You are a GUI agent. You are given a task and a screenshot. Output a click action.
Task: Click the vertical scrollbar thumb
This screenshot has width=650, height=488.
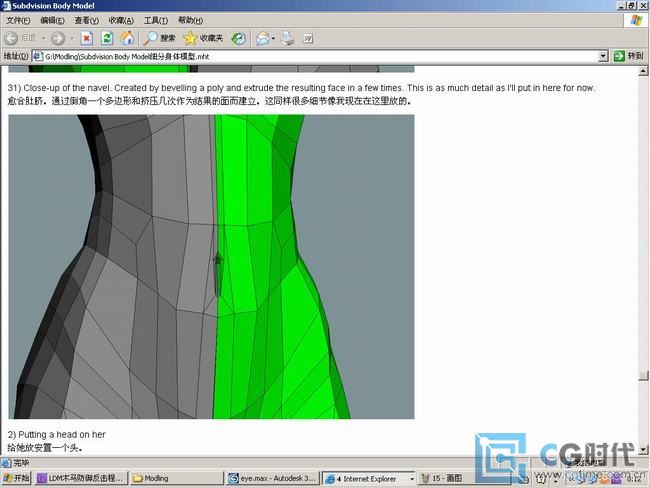[x=643, y=375]
